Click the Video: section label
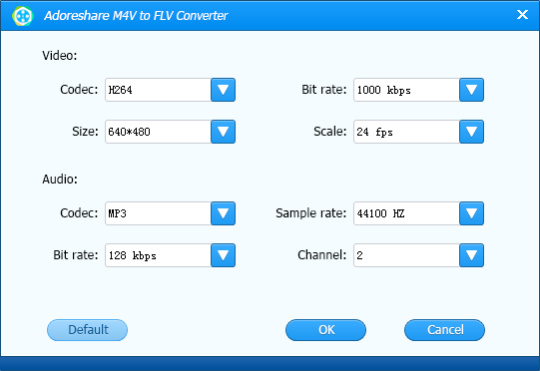The image size is (540, 371). pyautogui.click(x=60, y=55)
